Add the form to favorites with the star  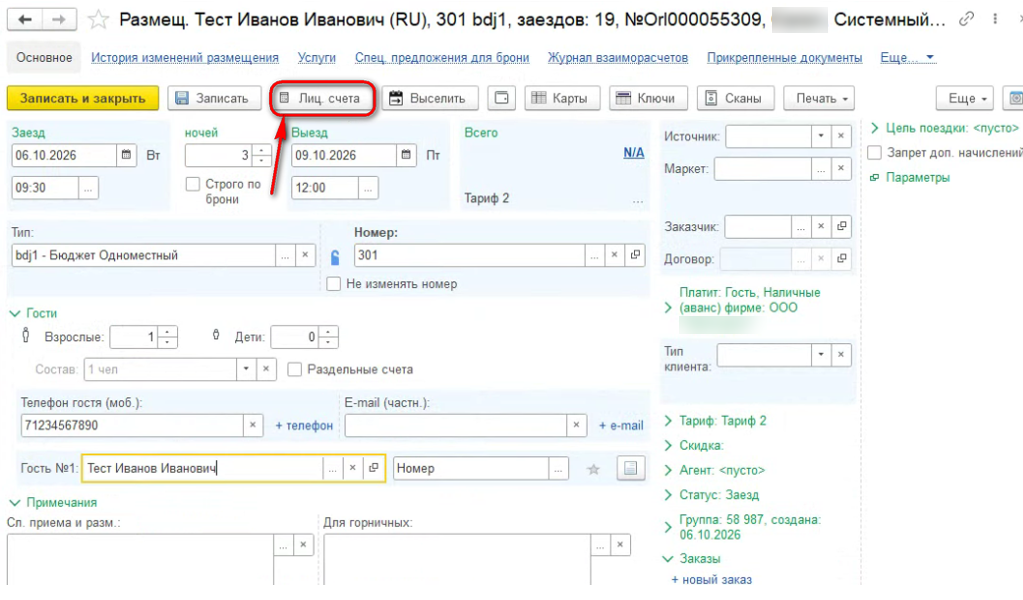pyautogui.click(x=98, y=20)
